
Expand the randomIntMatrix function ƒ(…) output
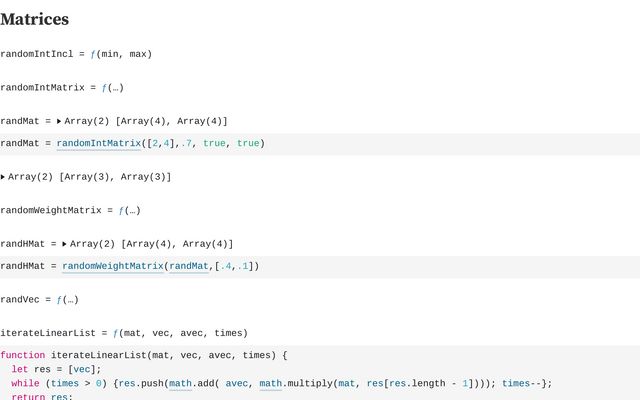point(107,88)
